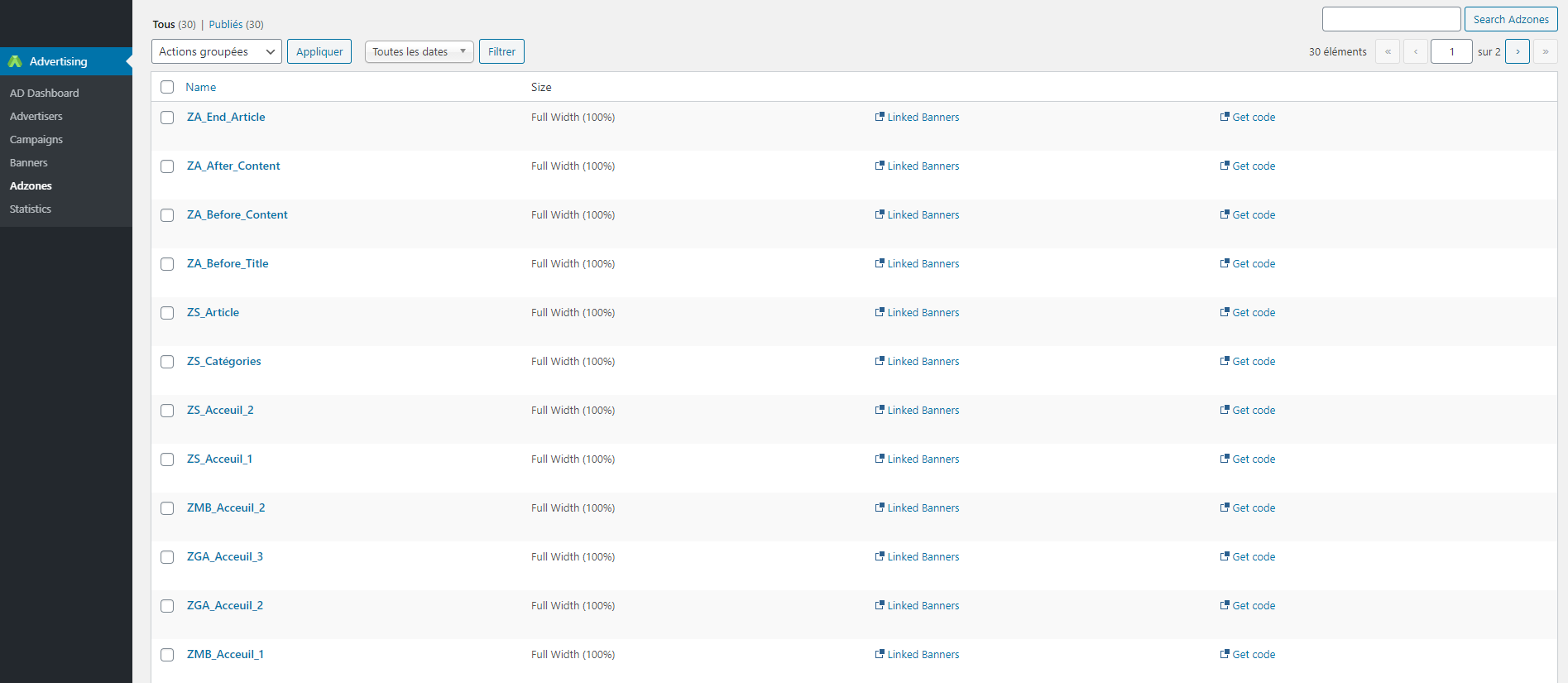The width and height of the screenshot is (1568, 683).
Task: Click the Linked Banners icon for ZGA_Acceuil_2
Action: click(x=880, y=605)
